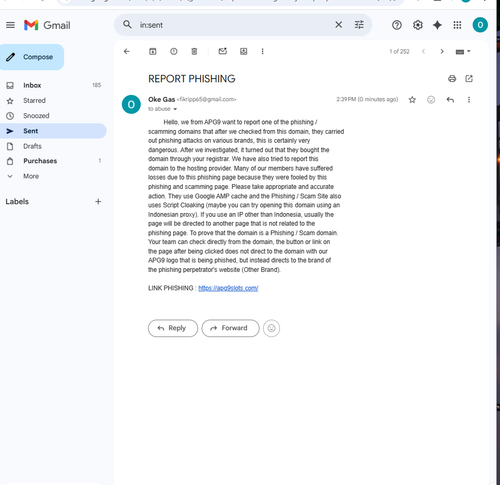The image size is (500, 485).
Task: Open the toolbar More options menu
Action: click(x=262, y=51)
